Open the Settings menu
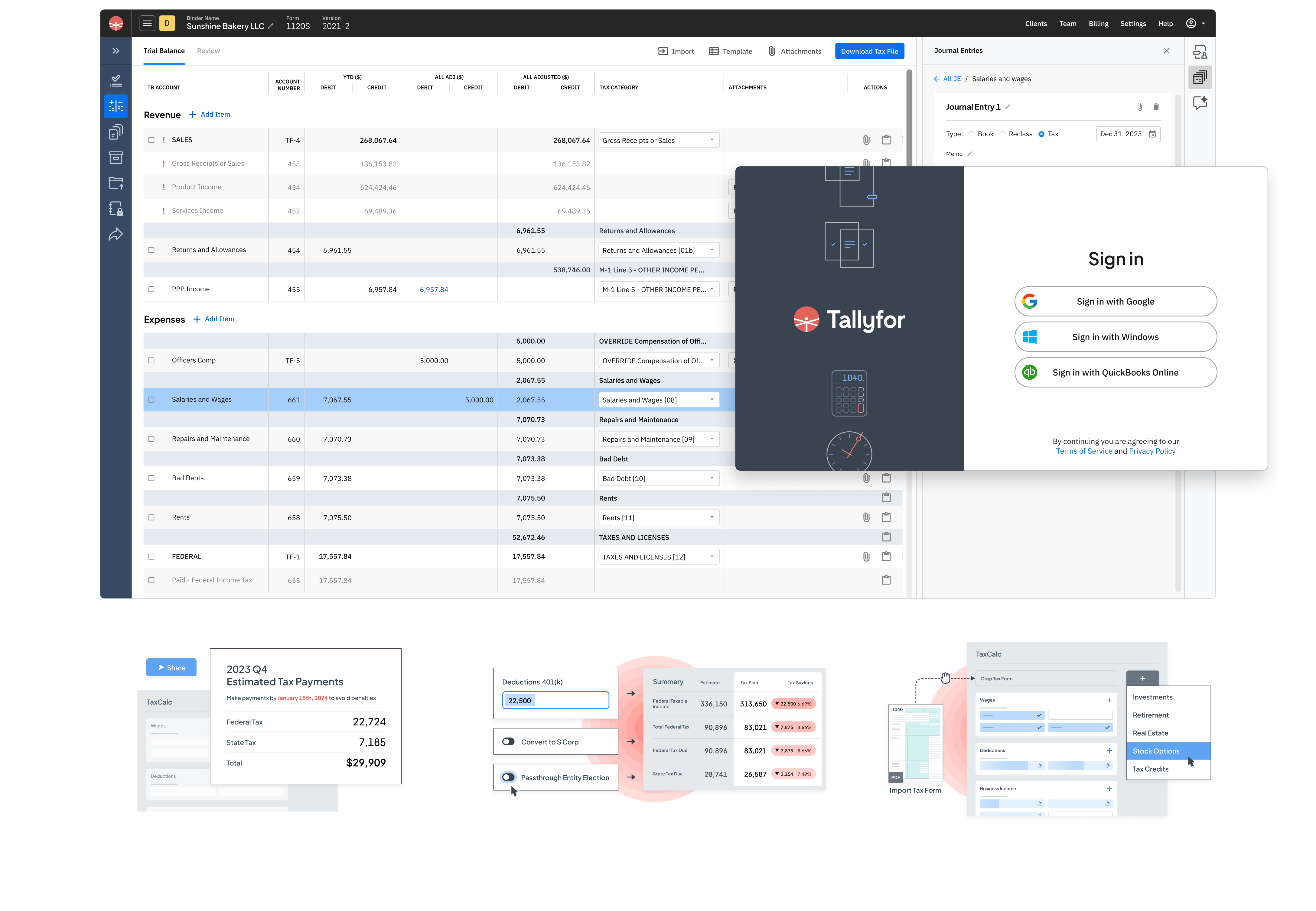This screenshot has width=1316, height=911. coord(1133,23)
